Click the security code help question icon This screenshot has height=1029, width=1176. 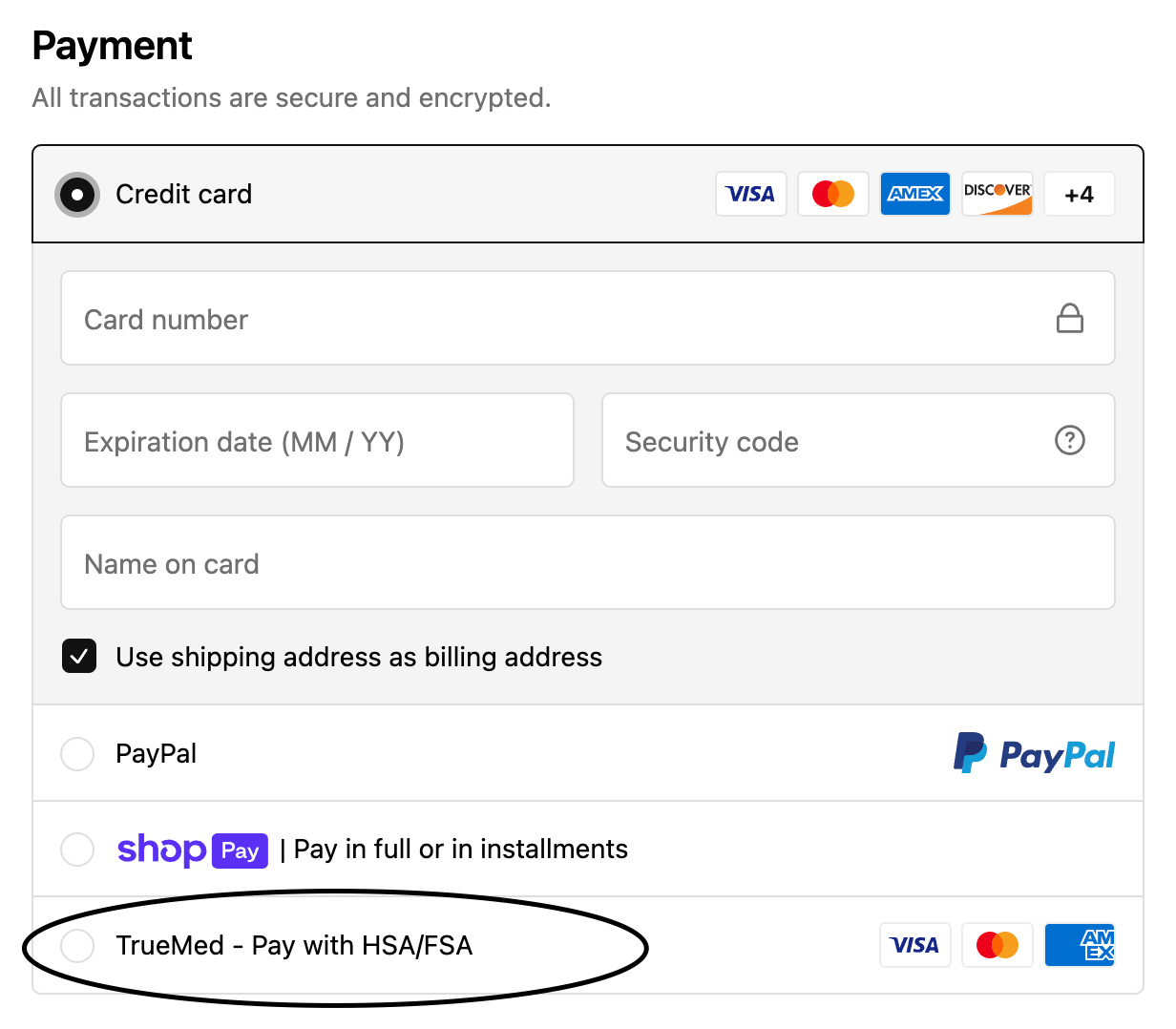tap(1069, 441)
